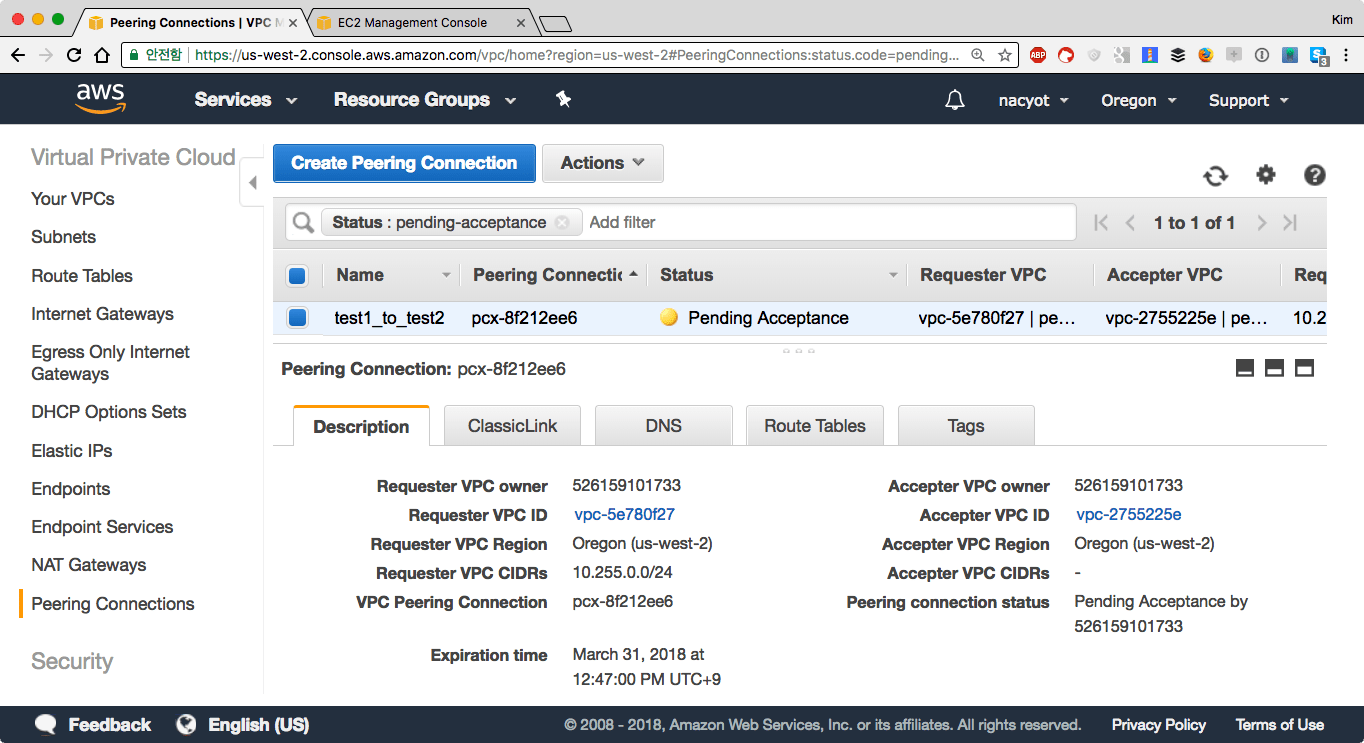The image size is (1364, 743).
Task: Switch to the DNS tab
Action: tap(663, 426)
